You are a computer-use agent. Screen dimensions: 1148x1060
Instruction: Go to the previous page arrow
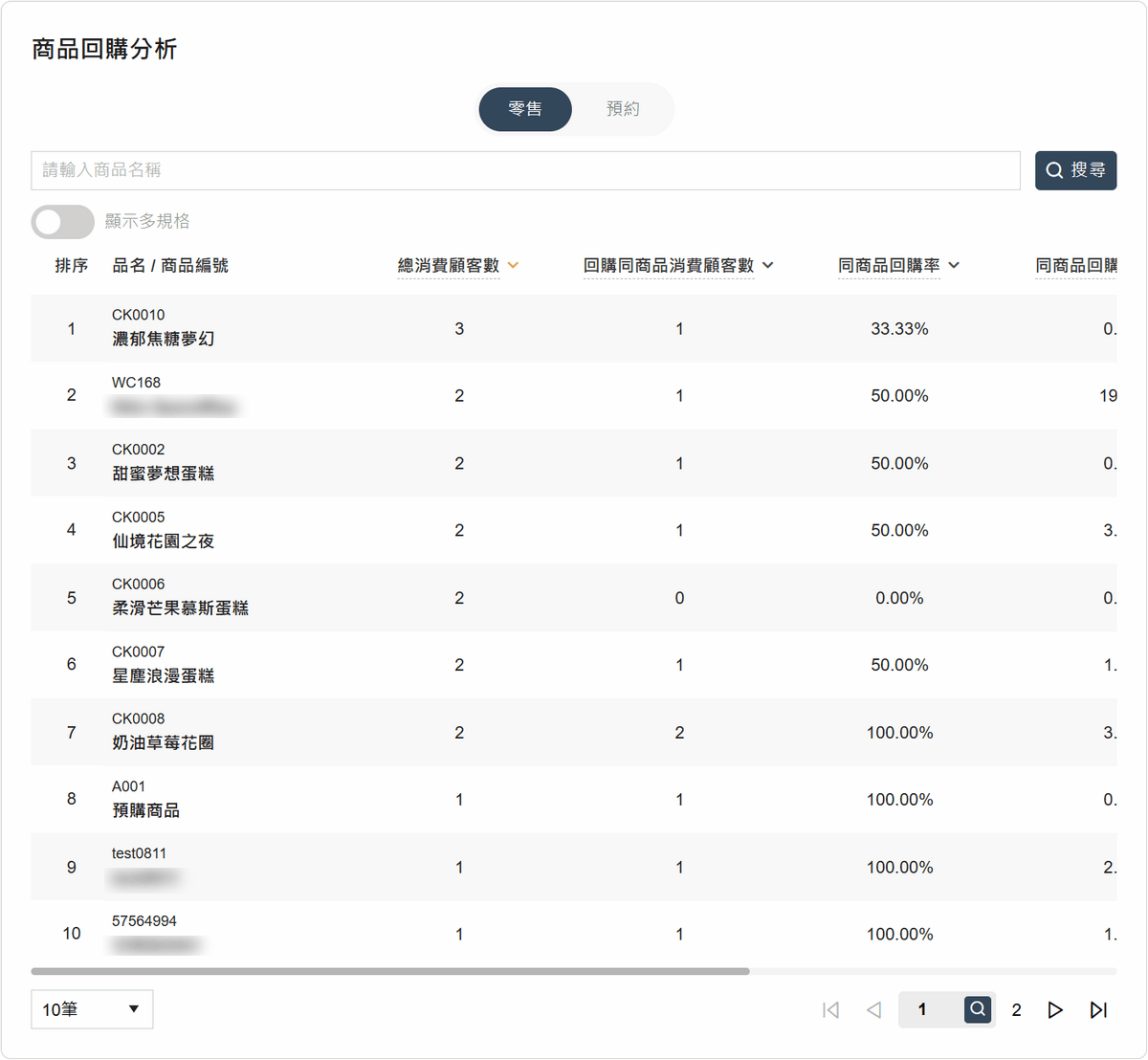(873, 1010)
